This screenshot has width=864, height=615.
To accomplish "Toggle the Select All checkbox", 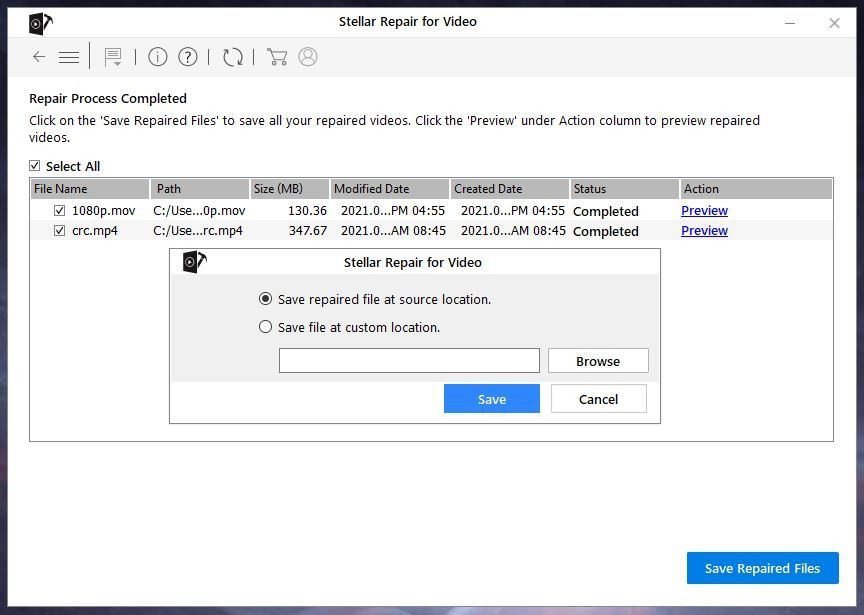I will pyautogui.click(x=35, y=166).
